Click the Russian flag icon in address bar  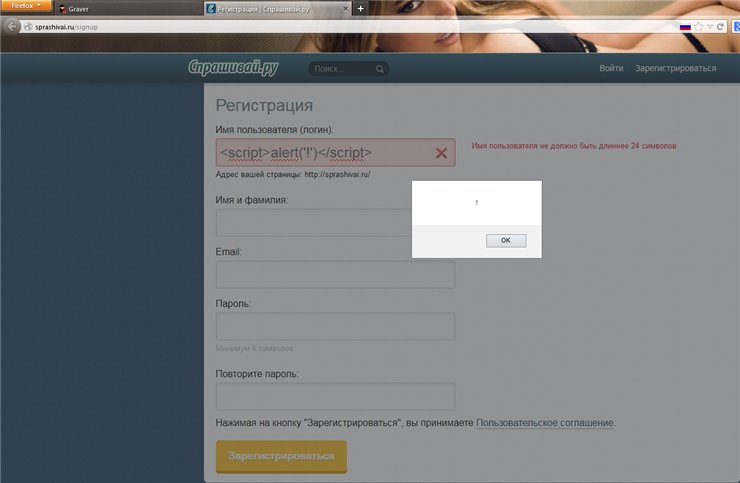pyautogui.click(x=685, y=27)
